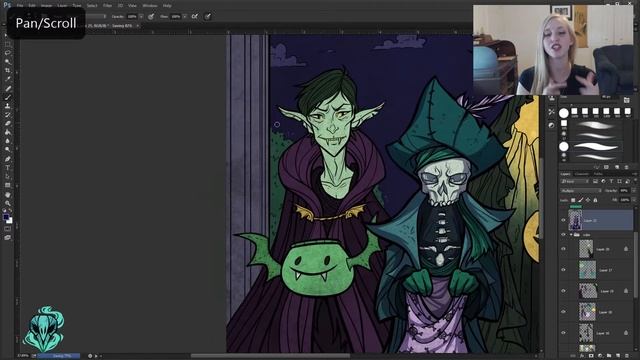
Task: Select the Eraser tool
Action: coord(7,123)
